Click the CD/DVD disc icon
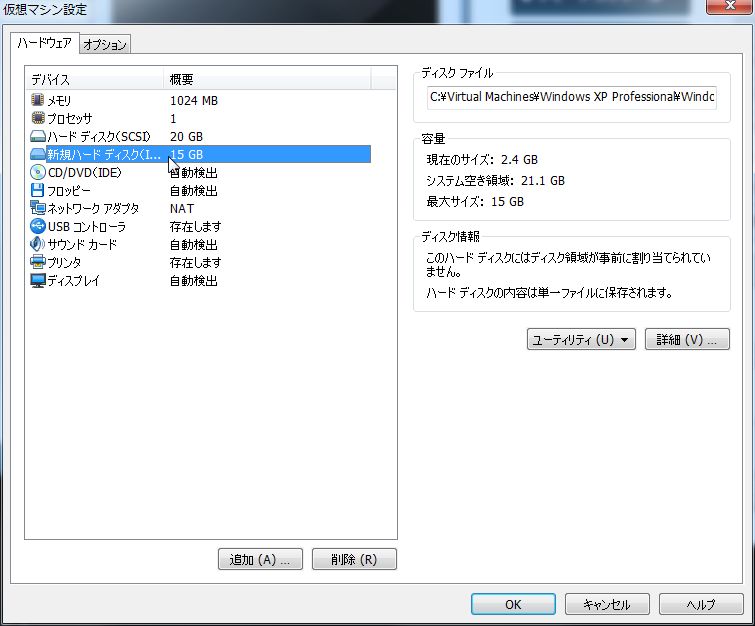755x626 pixels. tap(38, 172)
